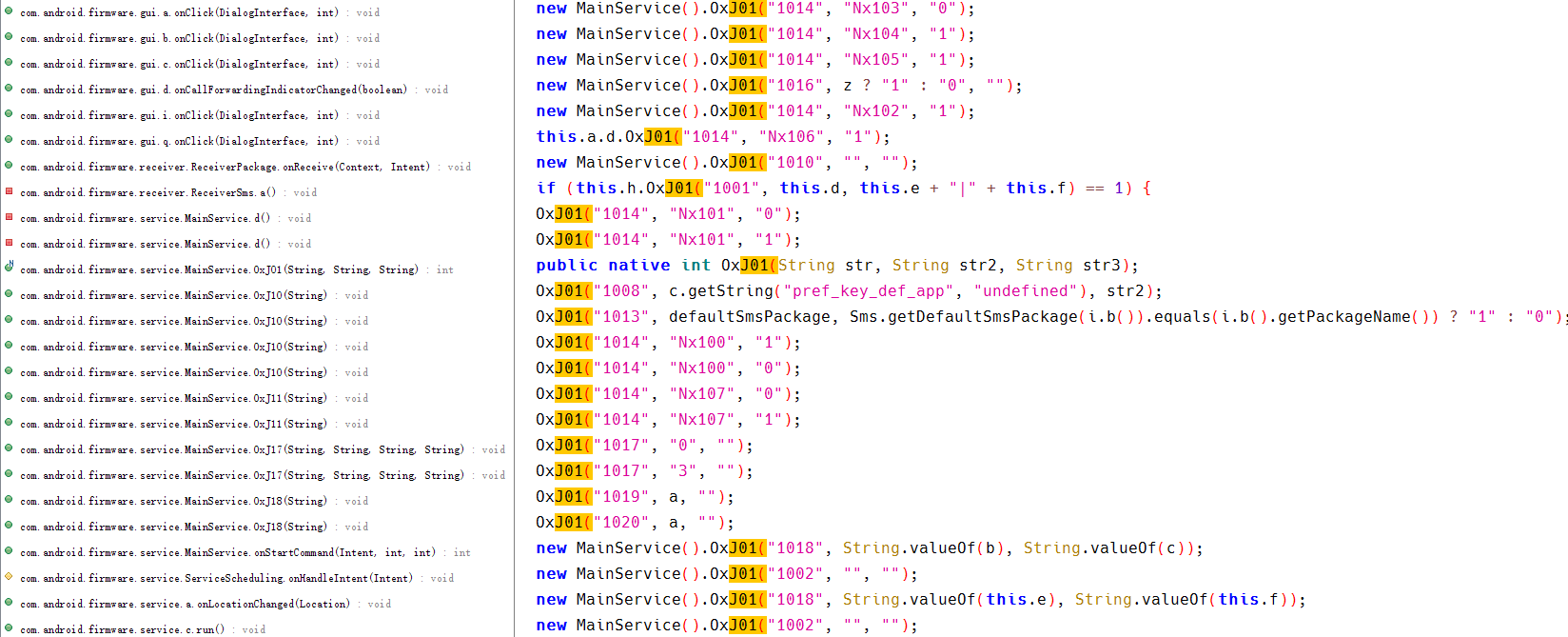The width and height of the screenshot is (1568, 637).
Task: Click the code line containing "pref_key_def_app"
Action: click(x=848, y=291)
